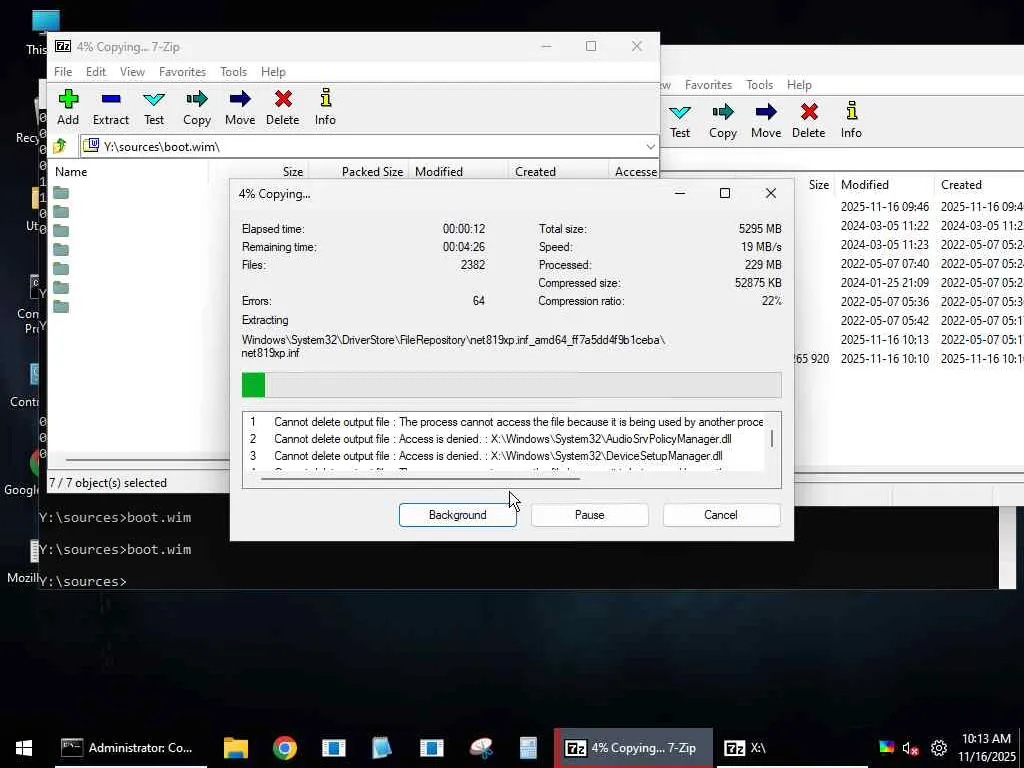Screen dimensions: 1024x768
Task: Open Favorites menu in background 7-Zip window
Action: coord(709,85)
